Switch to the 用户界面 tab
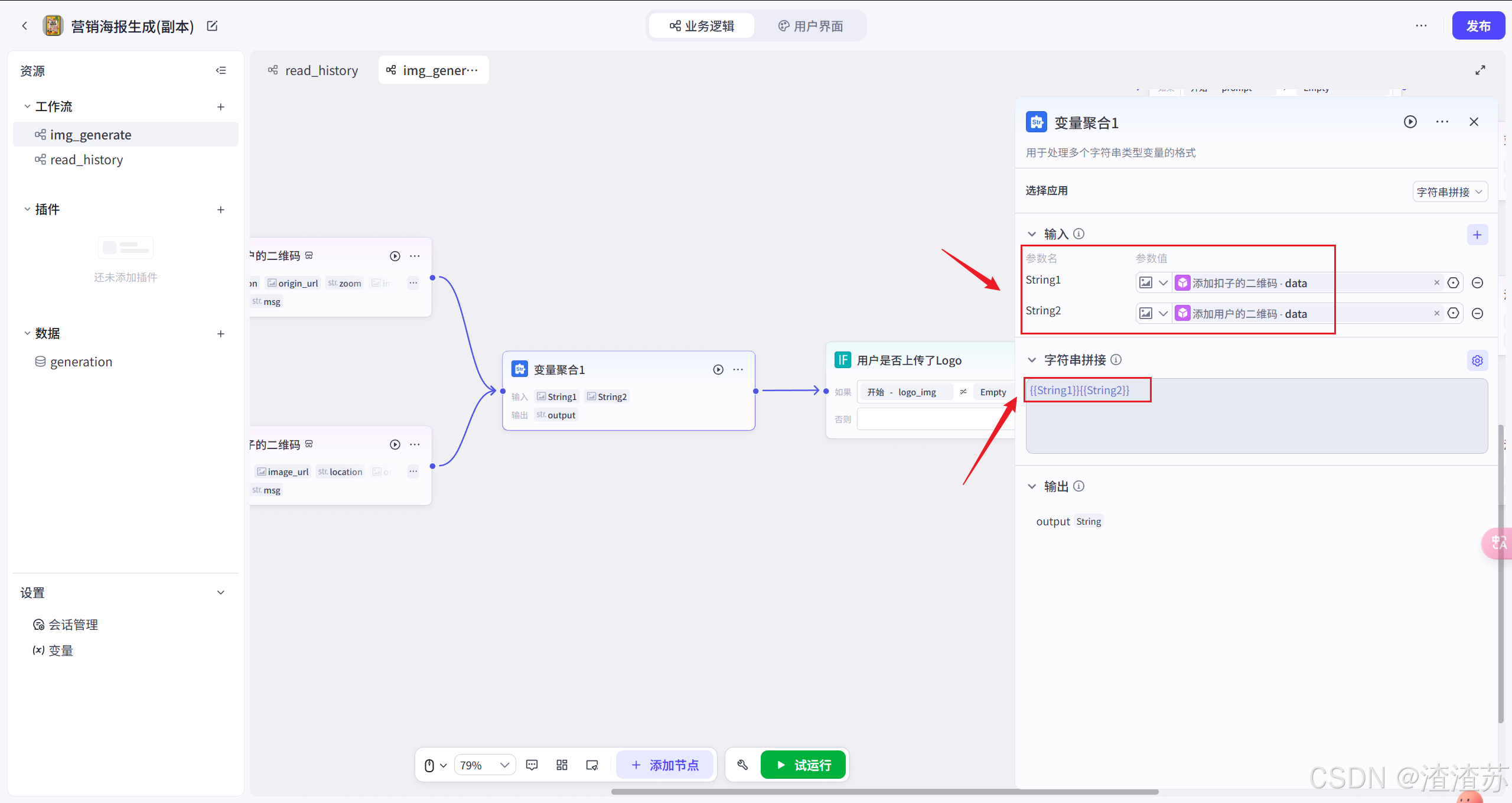This screenshot has height=803, width=1512. click(x=810, y=26)
